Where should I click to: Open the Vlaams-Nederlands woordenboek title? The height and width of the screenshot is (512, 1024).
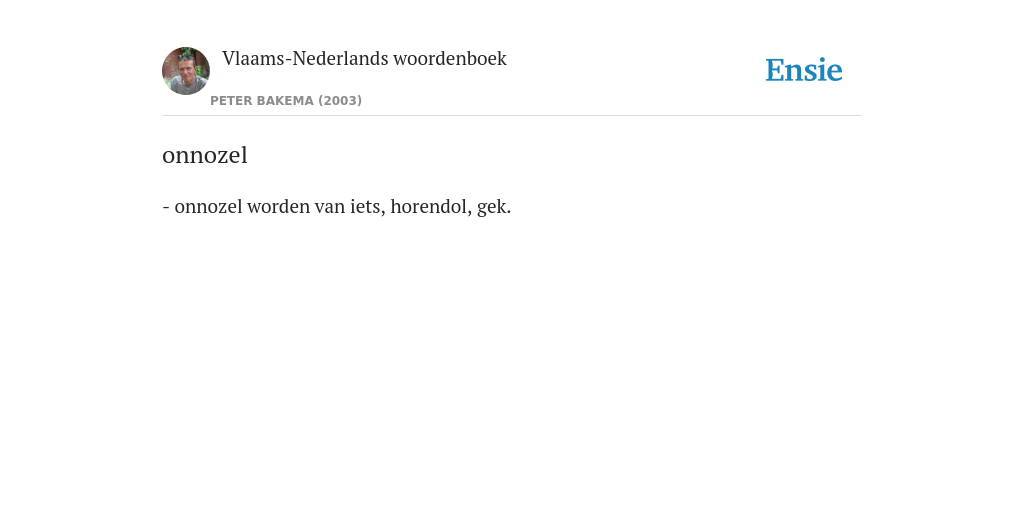pos(364,59)
